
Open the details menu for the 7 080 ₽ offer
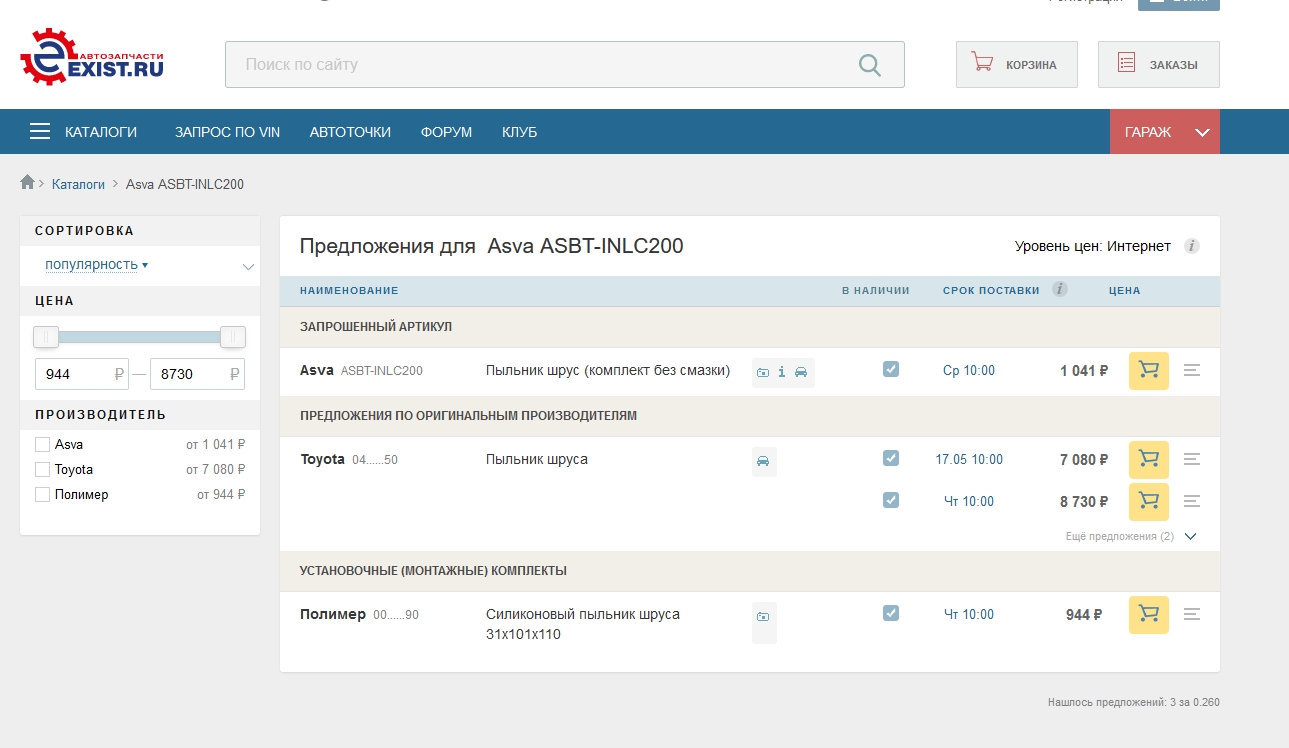tap(1192, 460)
